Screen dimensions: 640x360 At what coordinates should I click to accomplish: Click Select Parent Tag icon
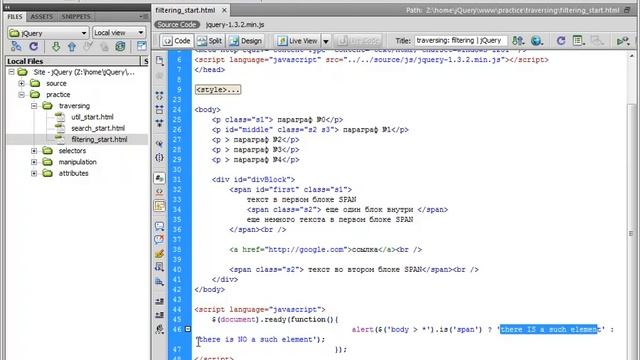tap(160, 144)
